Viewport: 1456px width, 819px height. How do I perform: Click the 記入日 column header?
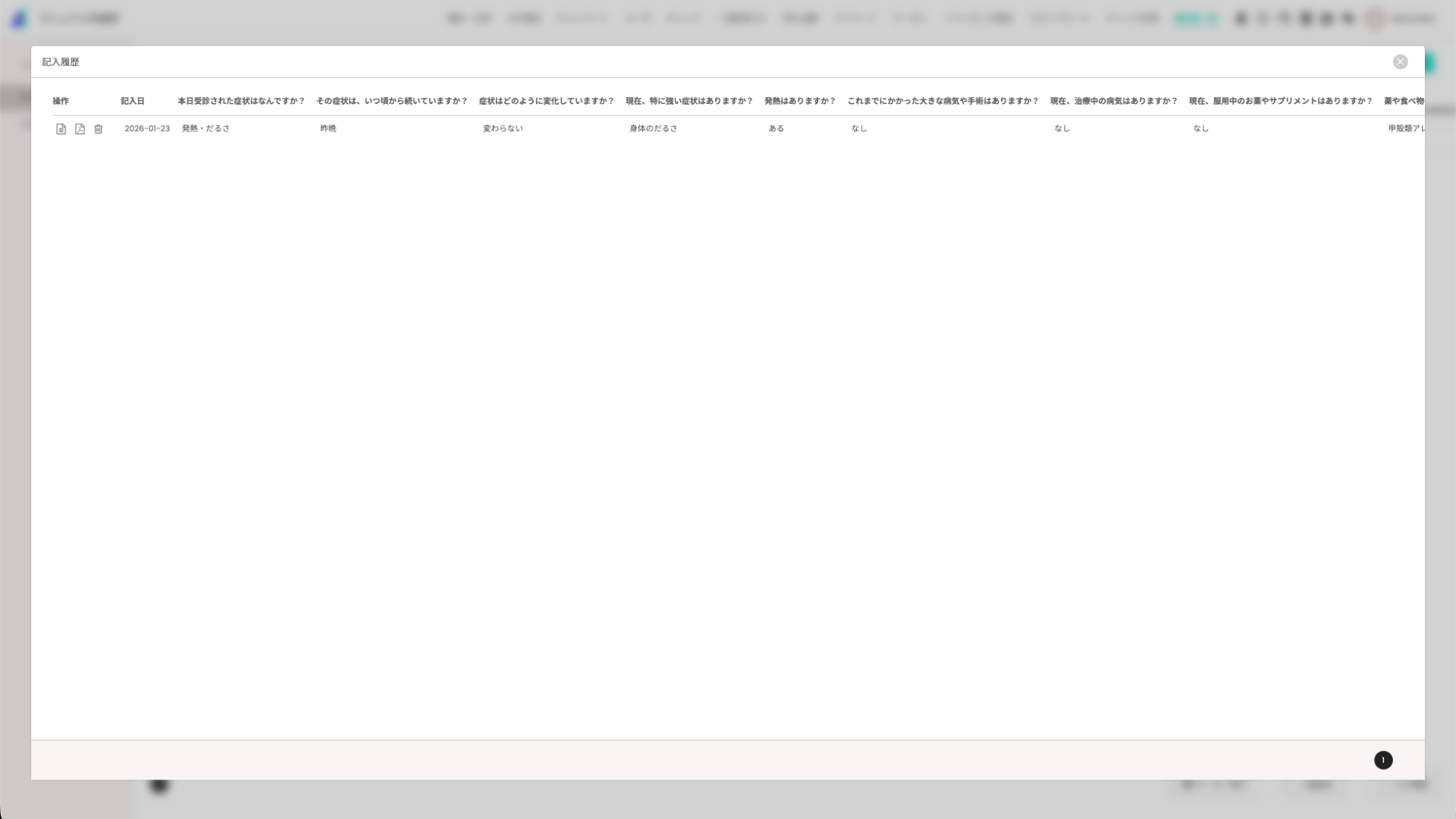pyautogui.click(x=132, y=101)
